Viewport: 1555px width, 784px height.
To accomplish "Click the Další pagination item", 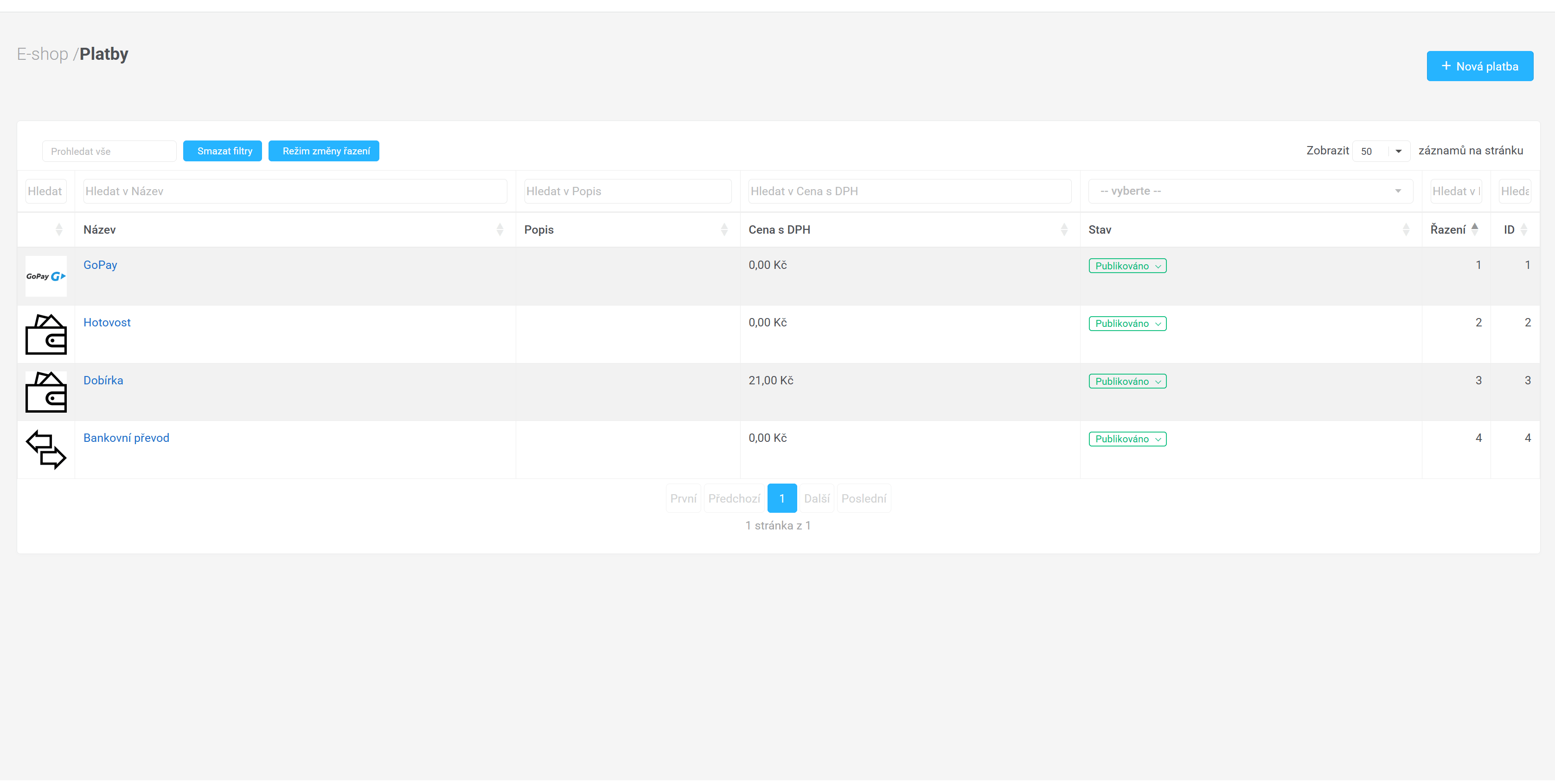I will point(817,498).
